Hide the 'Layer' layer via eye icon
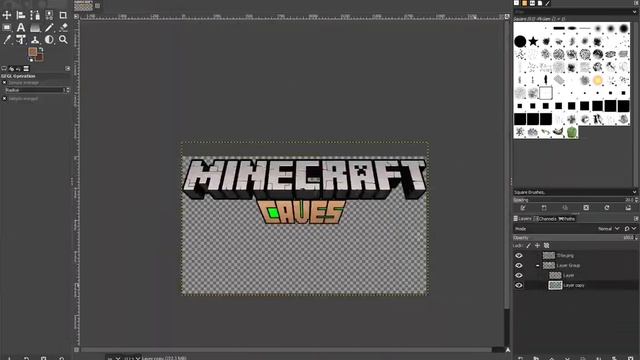 coord(519,276)
